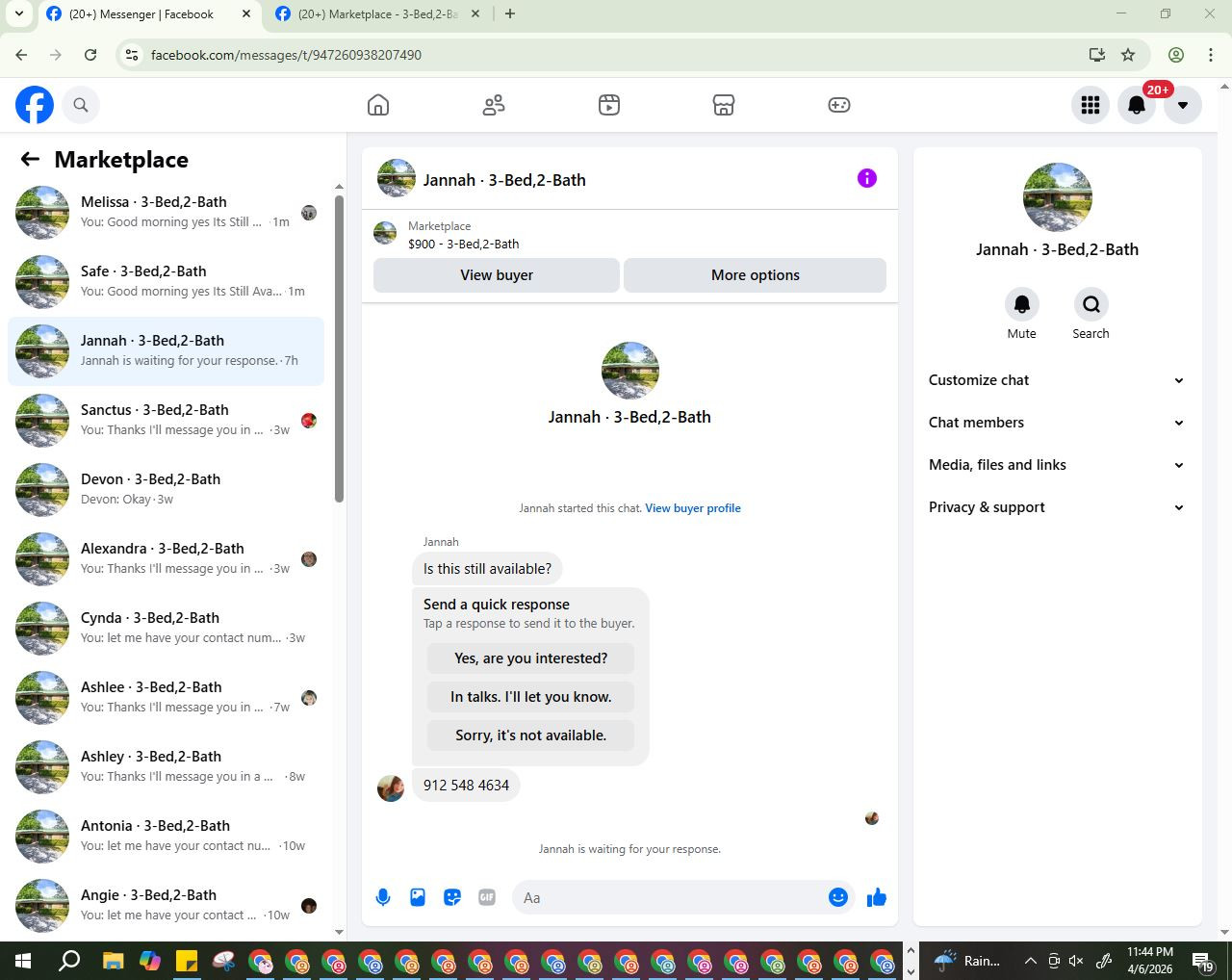The height and width of the screenshot is (980, 1232).
Task: Expand Media, files and links section
Action: click(x=1057, y=465)
